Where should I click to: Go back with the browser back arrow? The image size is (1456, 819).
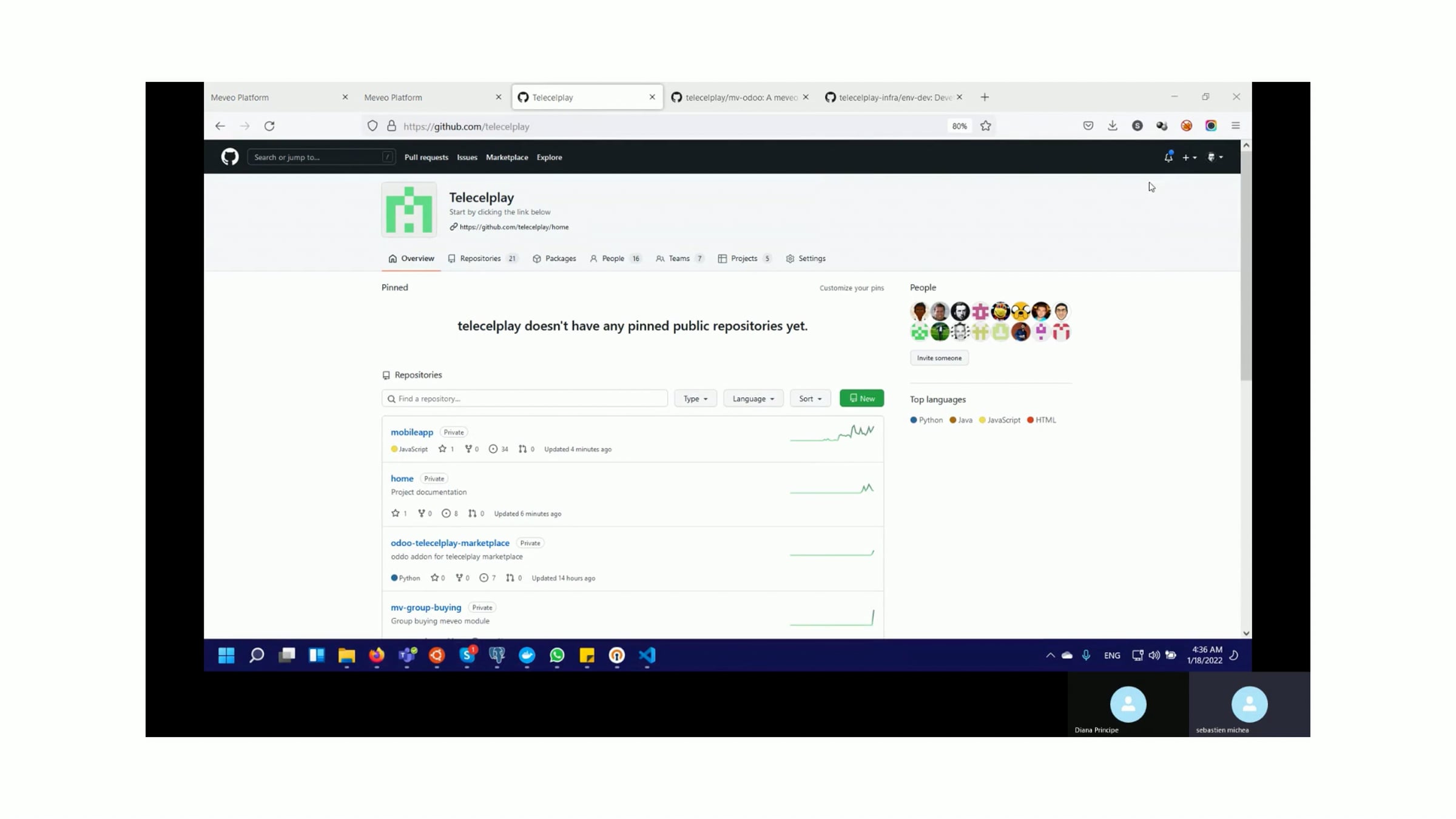click(220, 126)
